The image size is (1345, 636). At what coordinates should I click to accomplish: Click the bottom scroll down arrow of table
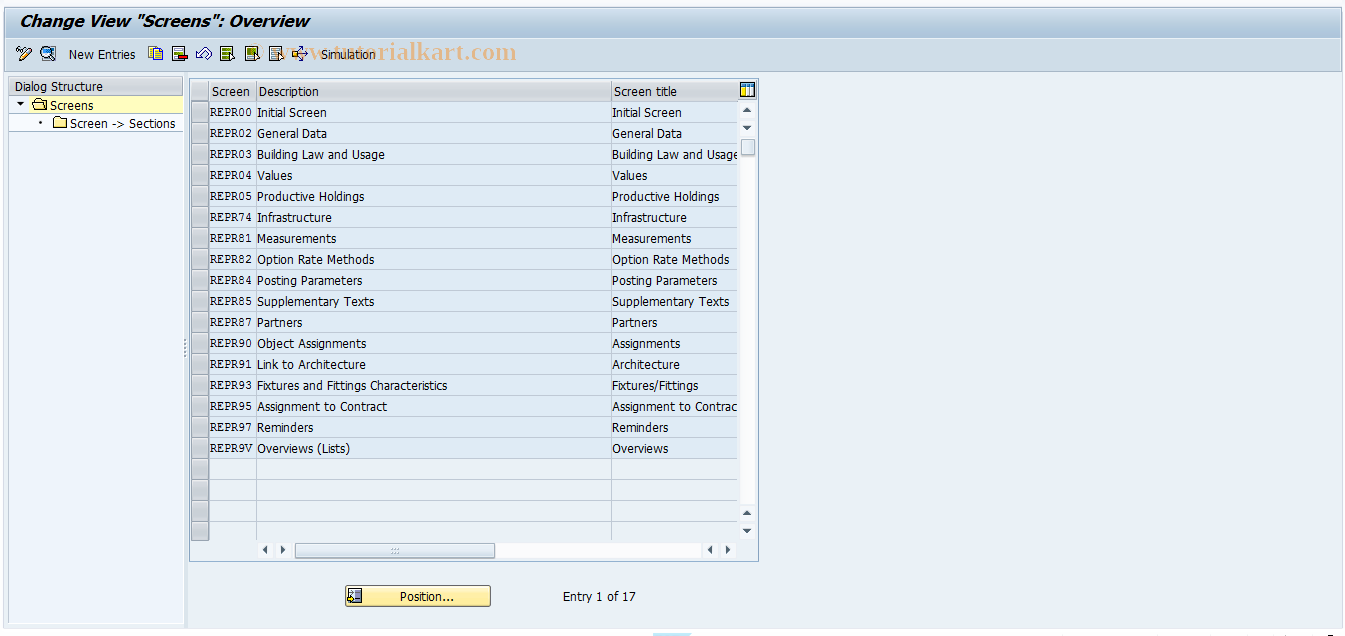pyautogui.click(x=747, y=531)
